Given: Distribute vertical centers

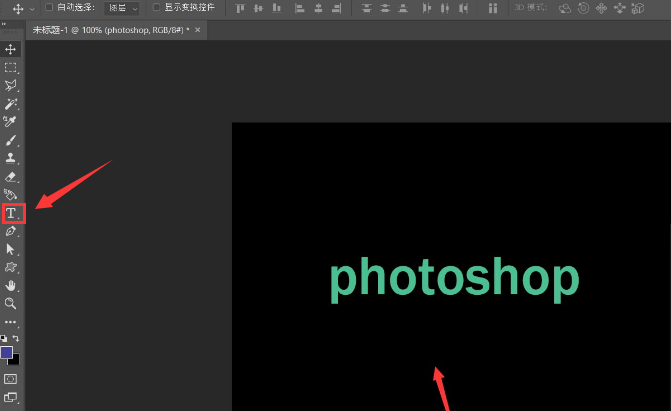Looking at the screenshot, I should pyautogui.click(x=385, y=8).
